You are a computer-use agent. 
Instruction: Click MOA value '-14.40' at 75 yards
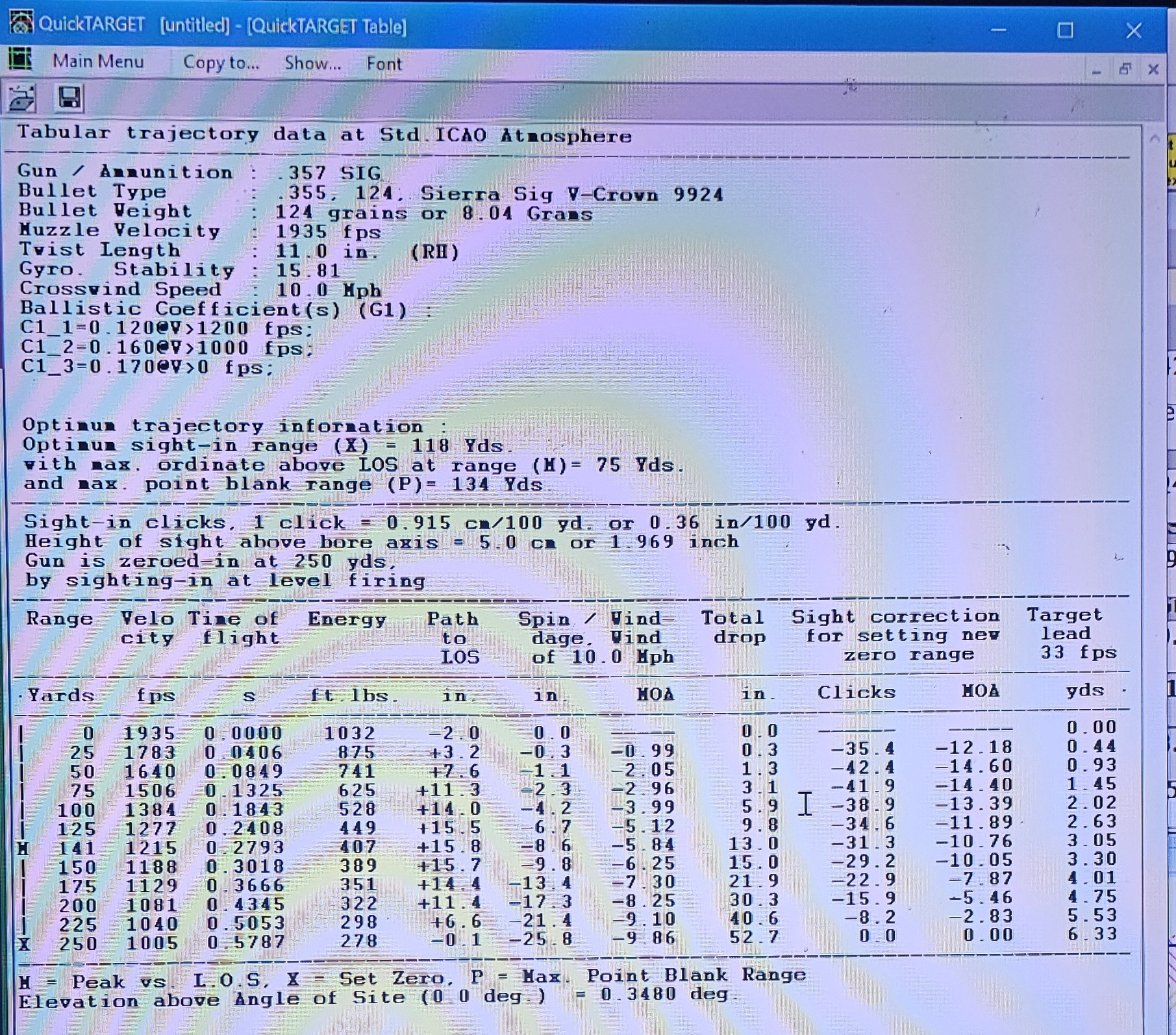pos(974,786)
